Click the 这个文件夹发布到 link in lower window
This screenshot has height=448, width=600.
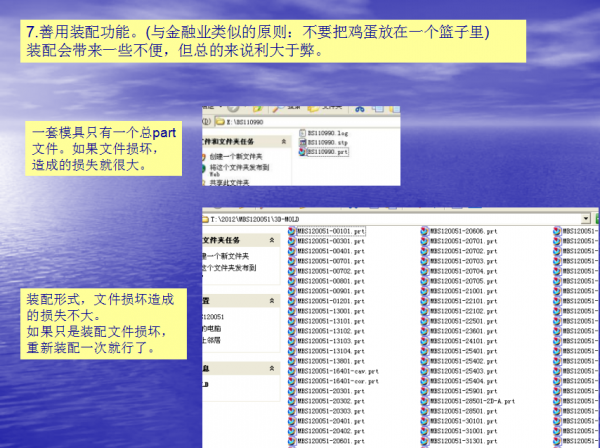point(229,267)
